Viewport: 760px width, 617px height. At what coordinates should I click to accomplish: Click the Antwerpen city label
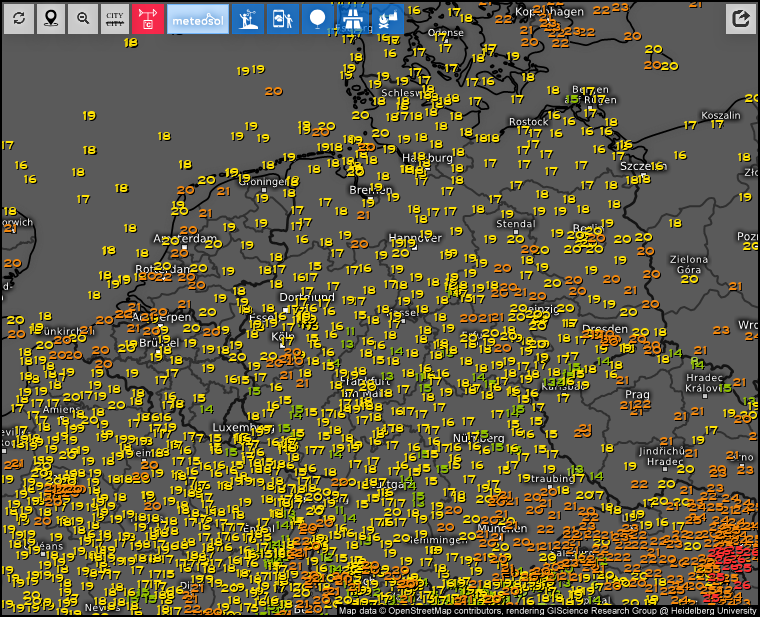161,317
